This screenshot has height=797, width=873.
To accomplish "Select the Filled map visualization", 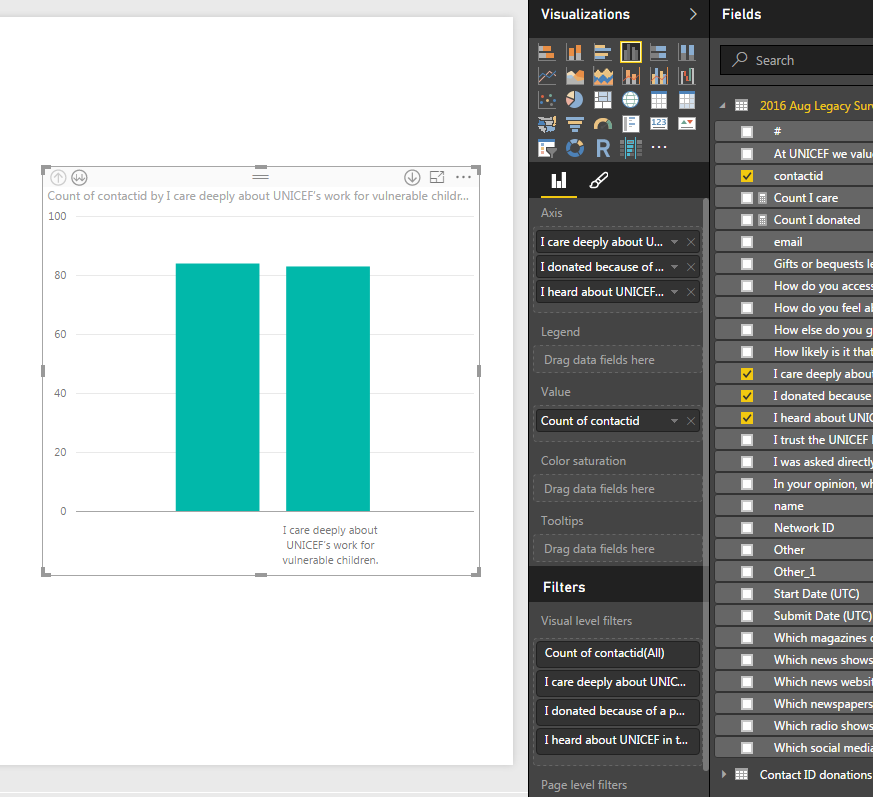I will (546, 124).
